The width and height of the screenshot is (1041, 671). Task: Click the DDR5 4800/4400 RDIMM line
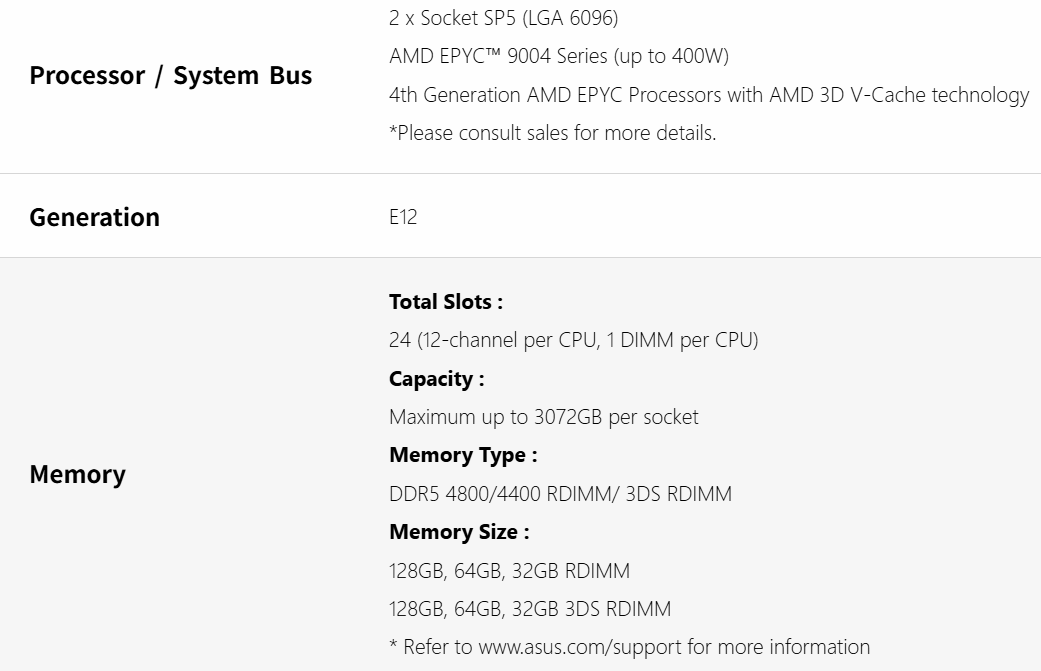(x=560, y=494)
